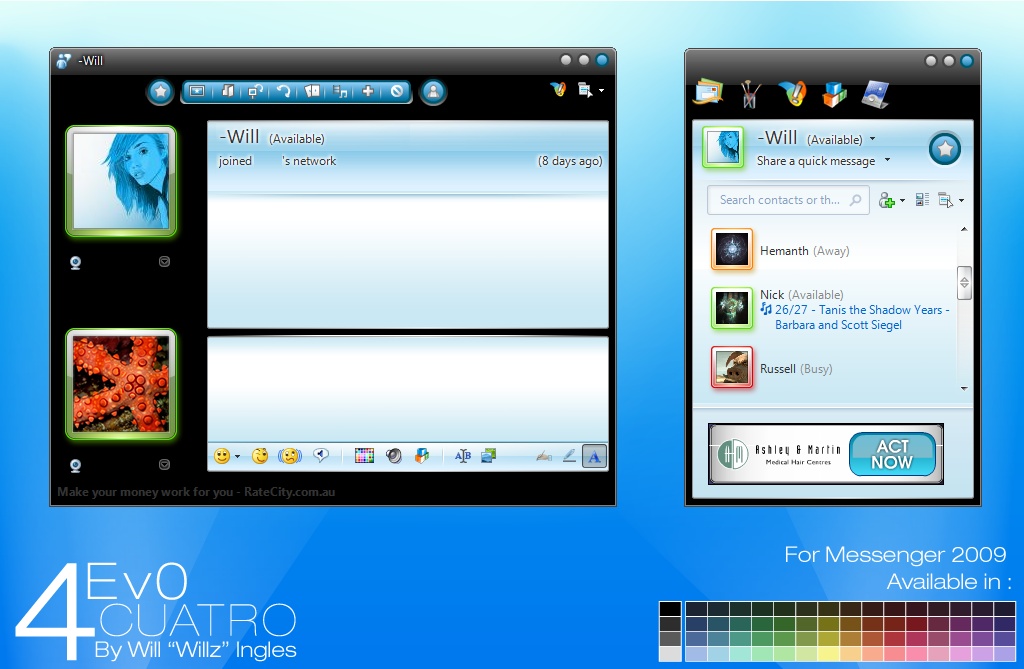Click the ACT NOW button in the ad banner
The height and width of the screenshot is (669, 1024).
tap(892, 454)
